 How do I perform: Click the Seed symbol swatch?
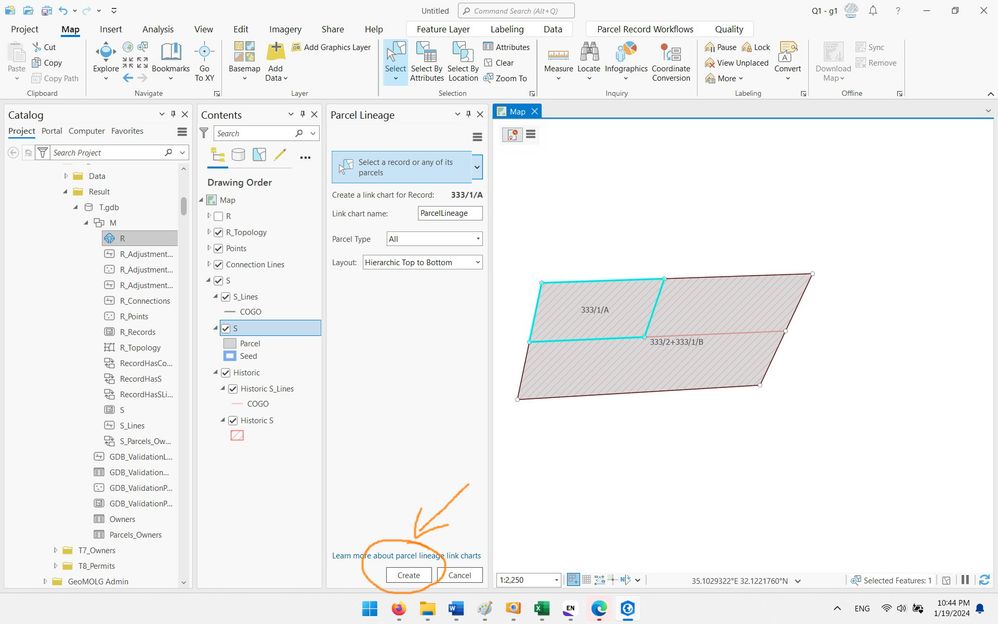click(230, 357)
